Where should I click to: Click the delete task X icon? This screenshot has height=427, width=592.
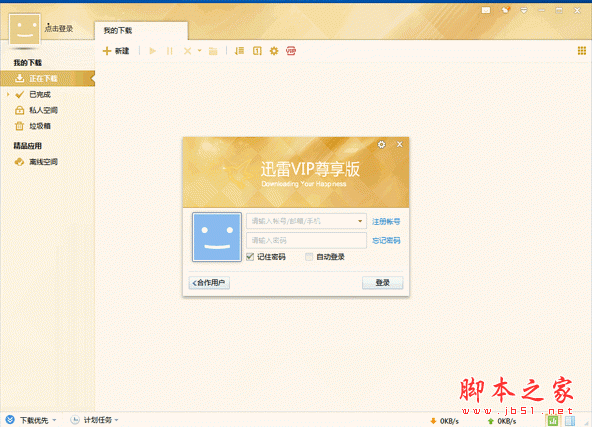[x=187, y=51]
